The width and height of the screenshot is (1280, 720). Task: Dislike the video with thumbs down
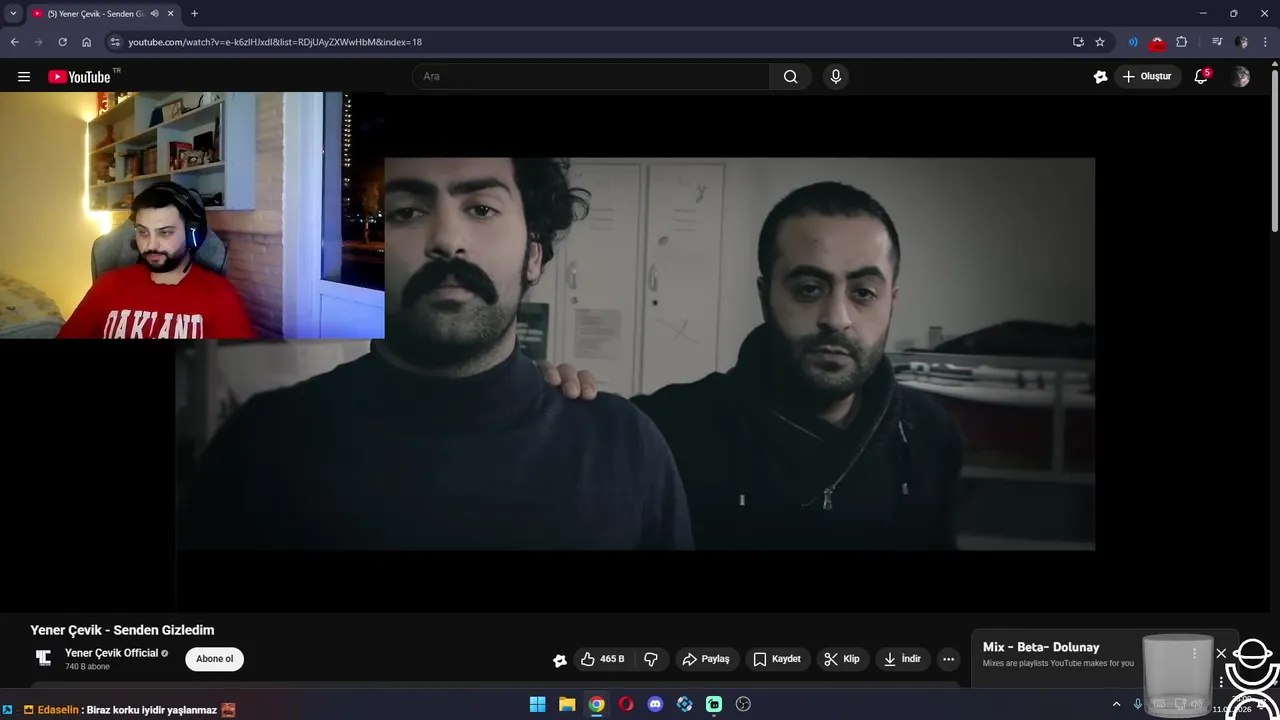651,659
